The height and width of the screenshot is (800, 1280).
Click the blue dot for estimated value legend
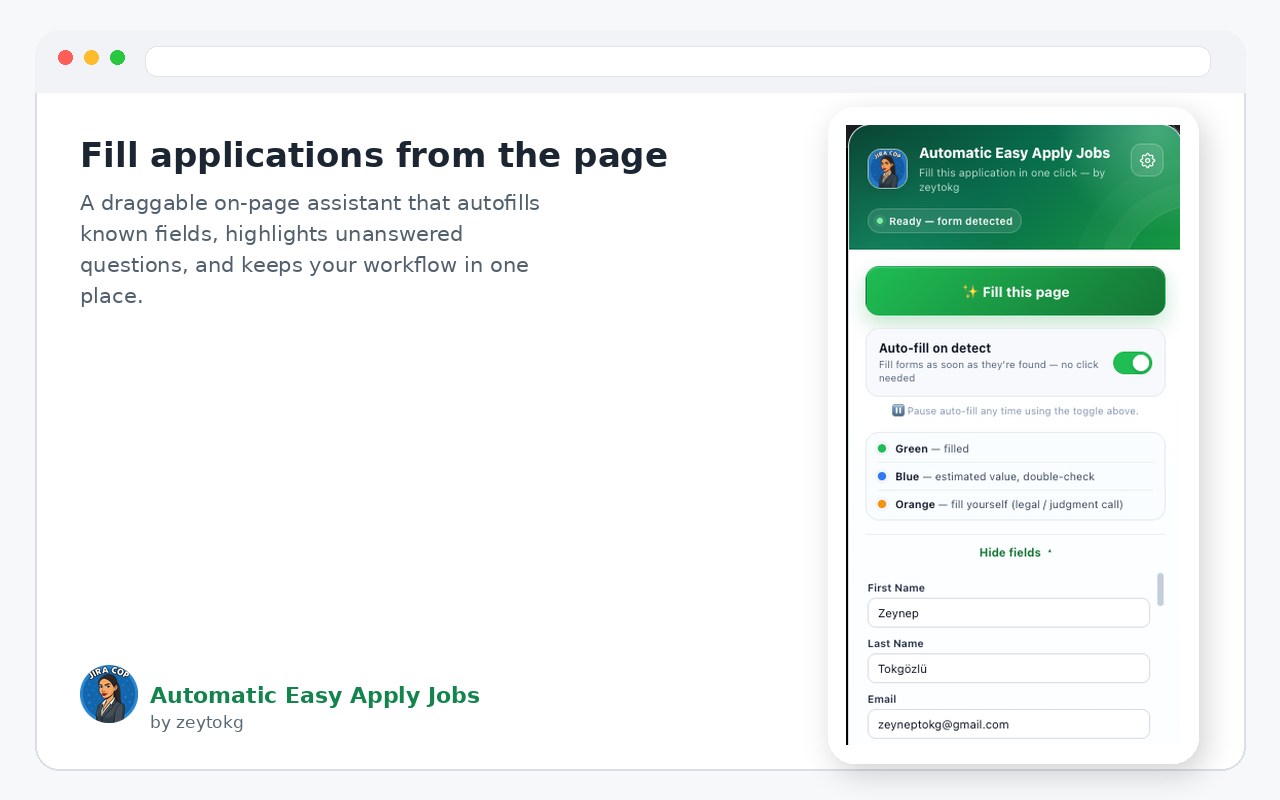pos(882,476)
